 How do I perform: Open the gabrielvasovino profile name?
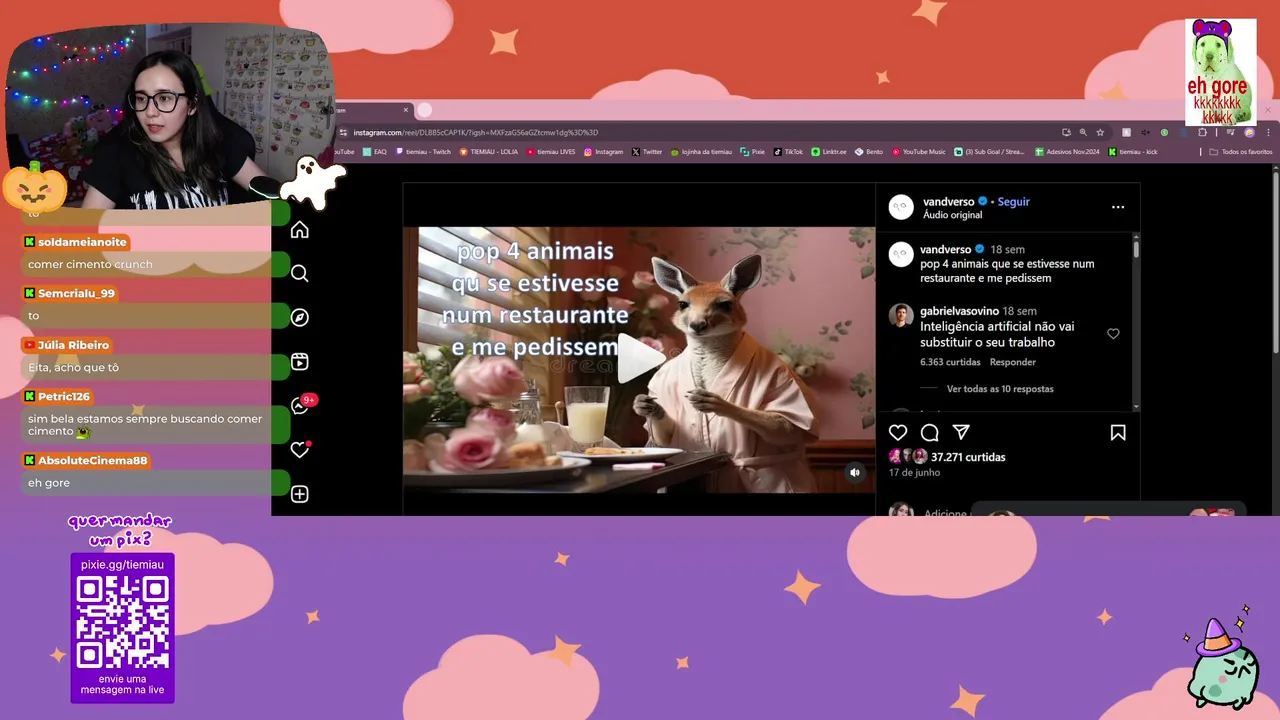click(x=959, y=311)
